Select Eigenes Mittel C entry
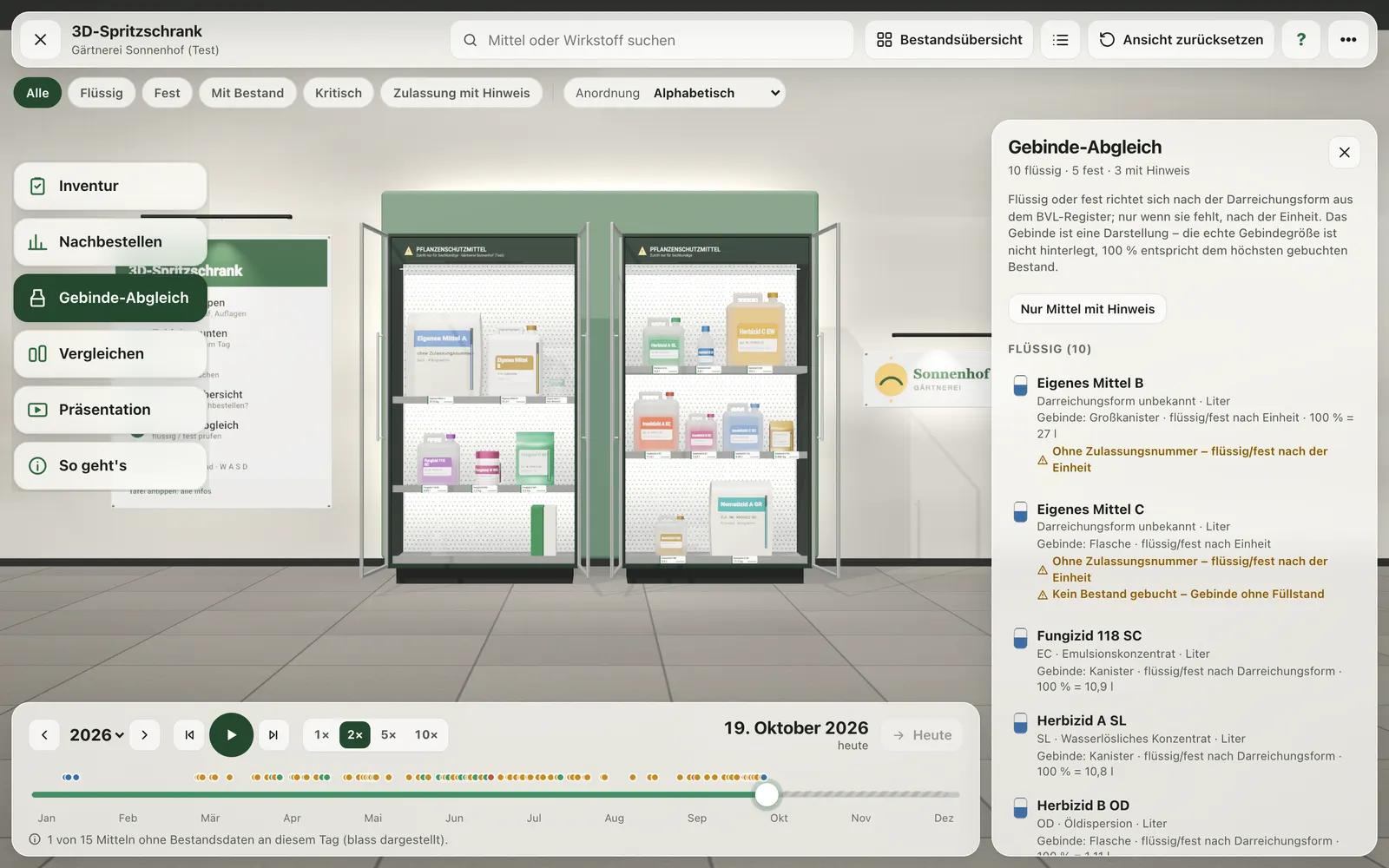Screen dimensions: 1389x868 point(1184,551)
